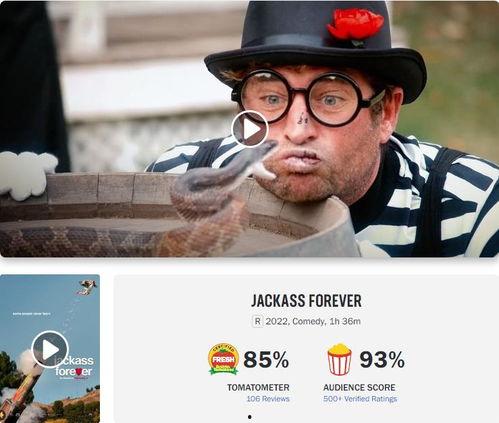Open the 85% Tomatometer score
Image resolution: width=499 pixels, height=423 pixels.
266,360
